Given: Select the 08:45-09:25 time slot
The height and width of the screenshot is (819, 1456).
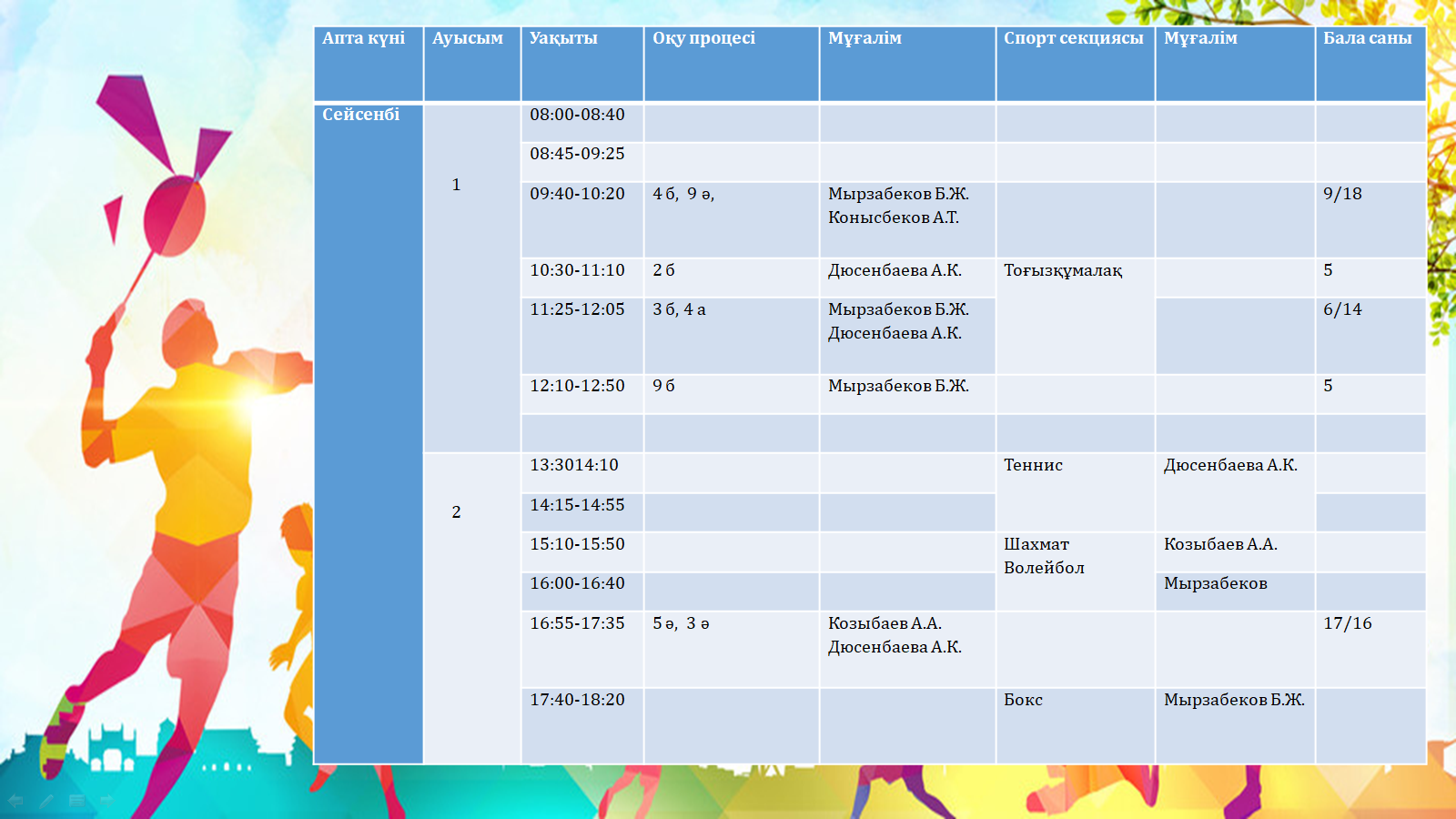Looking at the screenshot, I should (582, 162).
